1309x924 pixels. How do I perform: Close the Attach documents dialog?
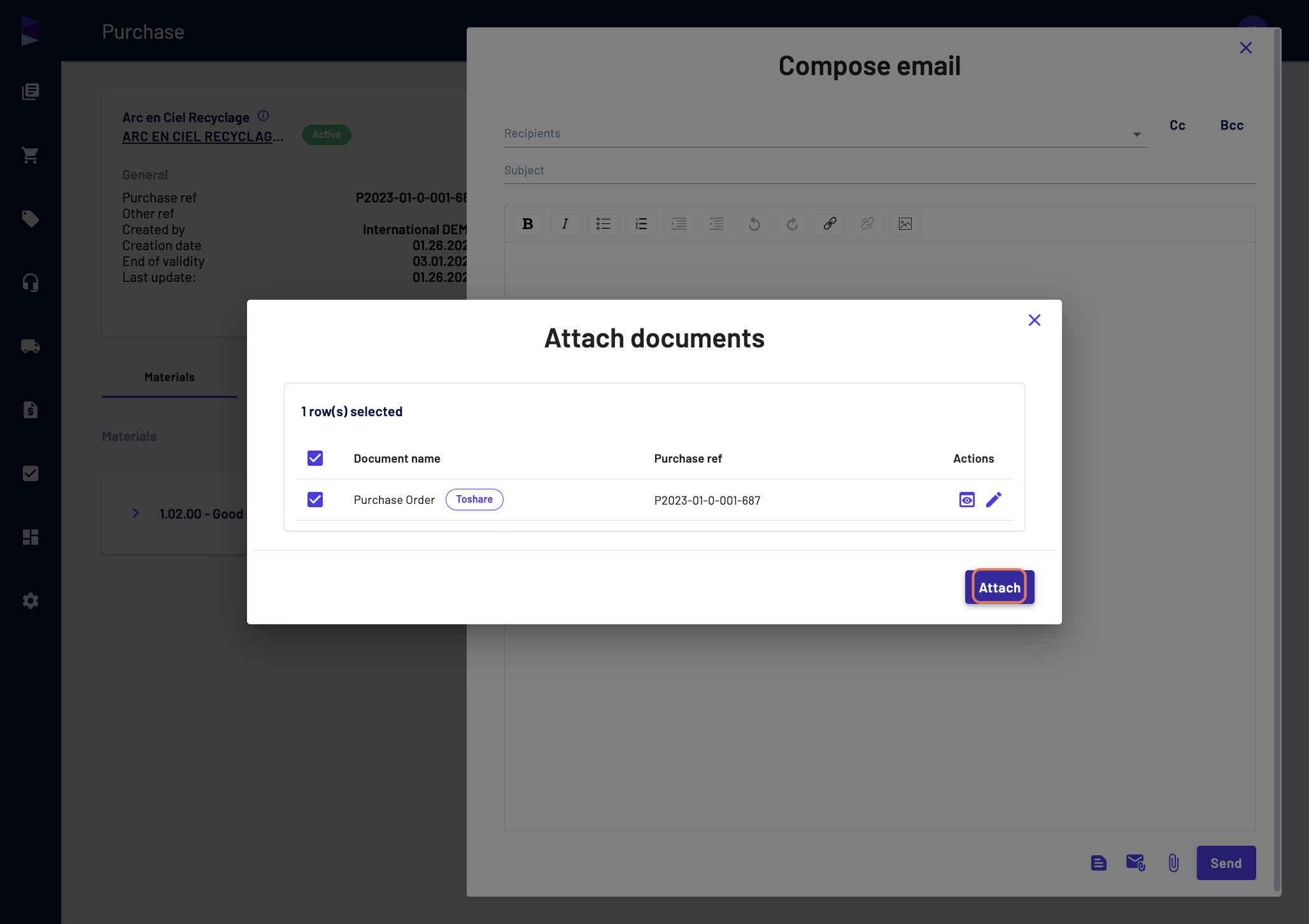pos(1034,320)
